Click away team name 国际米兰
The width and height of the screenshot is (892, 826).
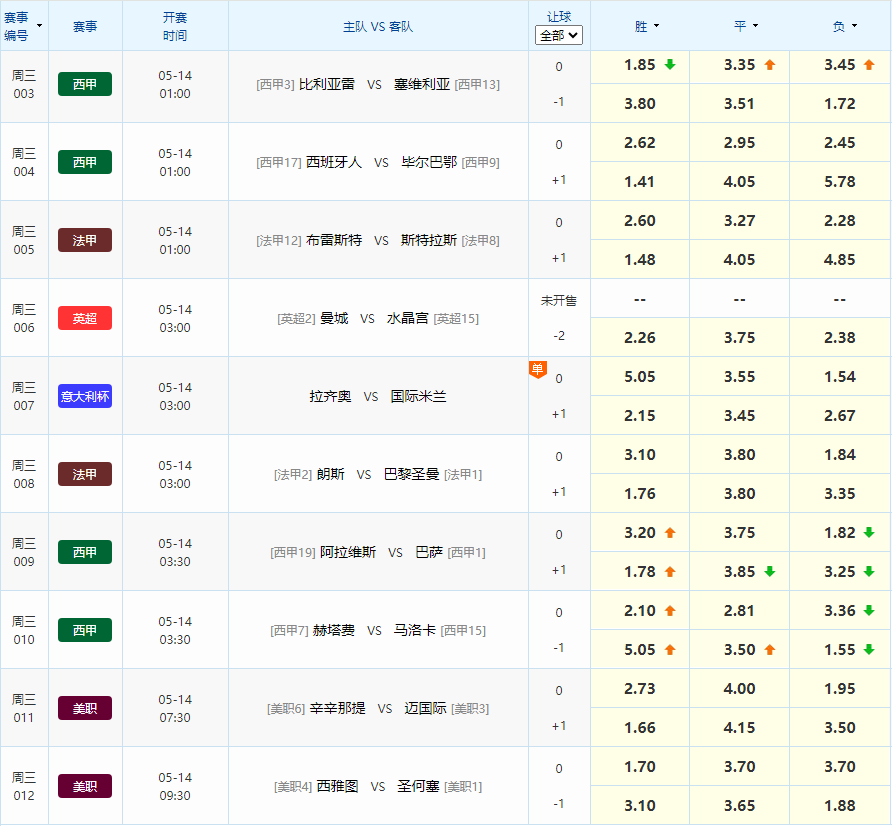click(419, 396)
